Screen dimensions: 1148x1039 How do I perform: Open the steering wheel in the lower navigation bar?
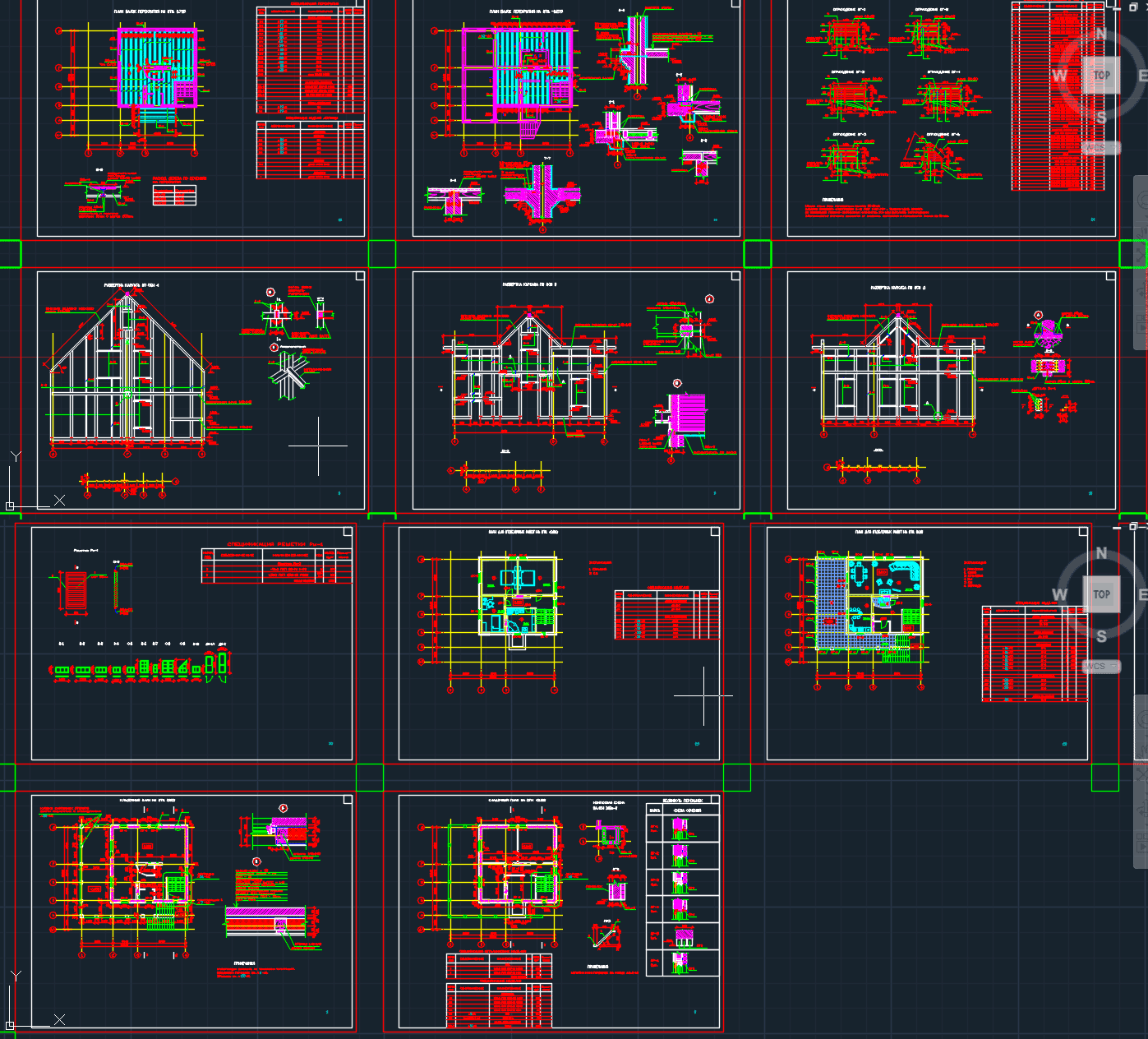point(1141,718)
